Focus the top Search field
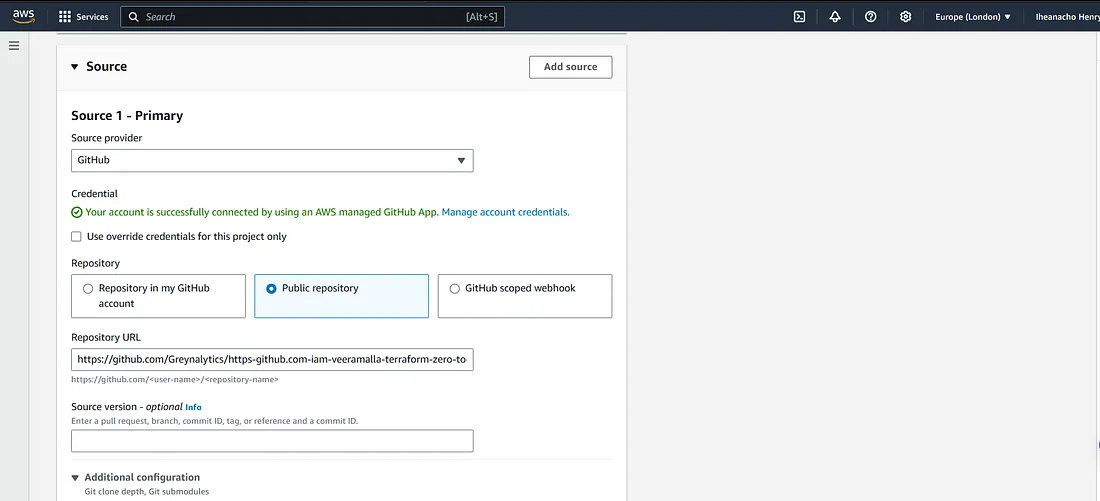1100x501 pixels. pos(312,17)
